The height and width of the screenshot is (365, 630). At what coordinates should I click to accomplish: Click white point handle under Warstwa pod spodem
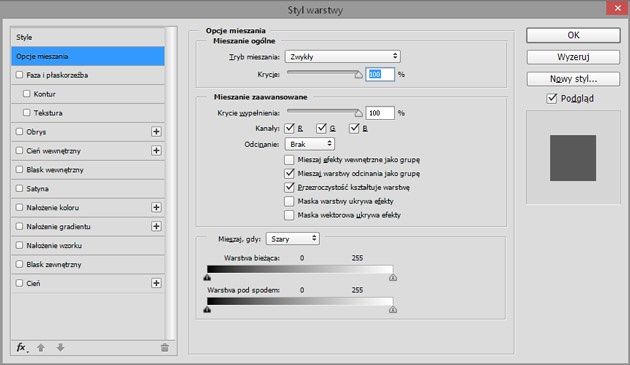pos(393,310)
